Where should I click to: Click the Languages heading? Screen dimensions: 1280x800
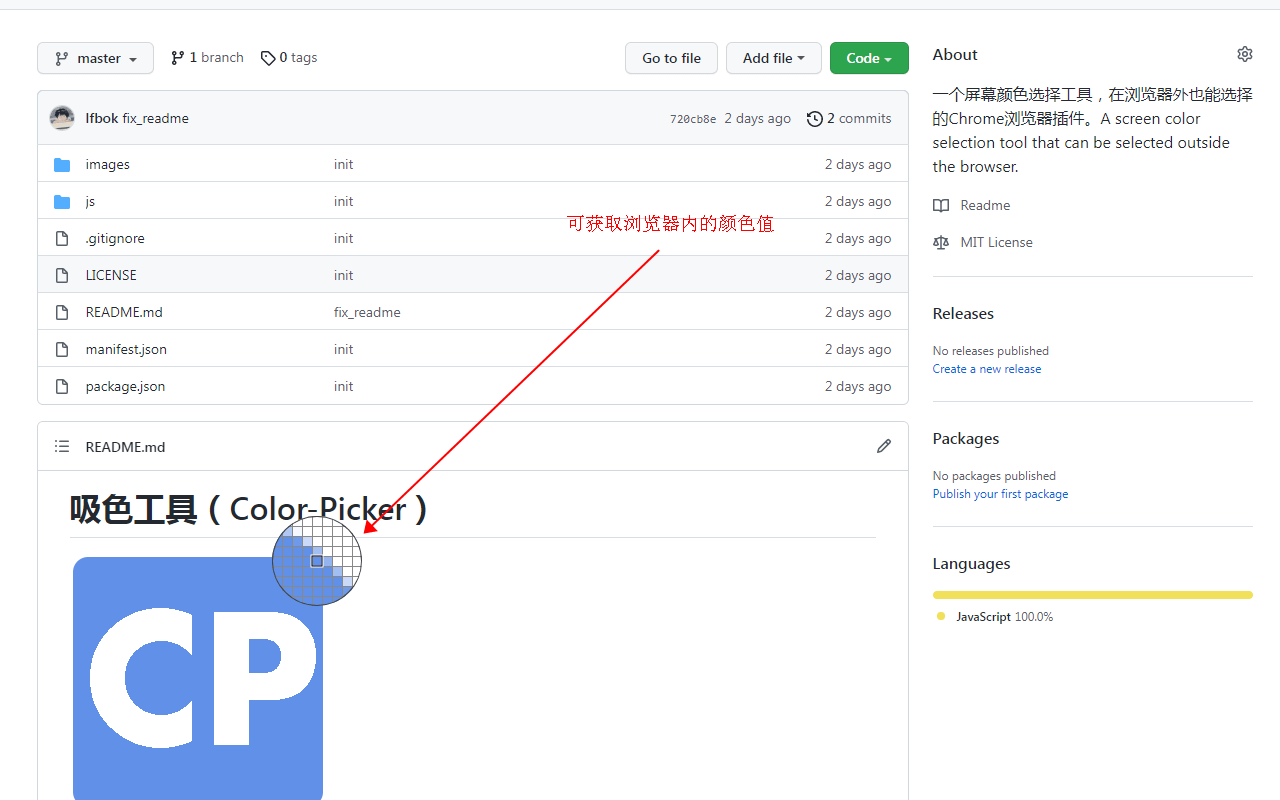pyautogui.click(x=971, y=563)
